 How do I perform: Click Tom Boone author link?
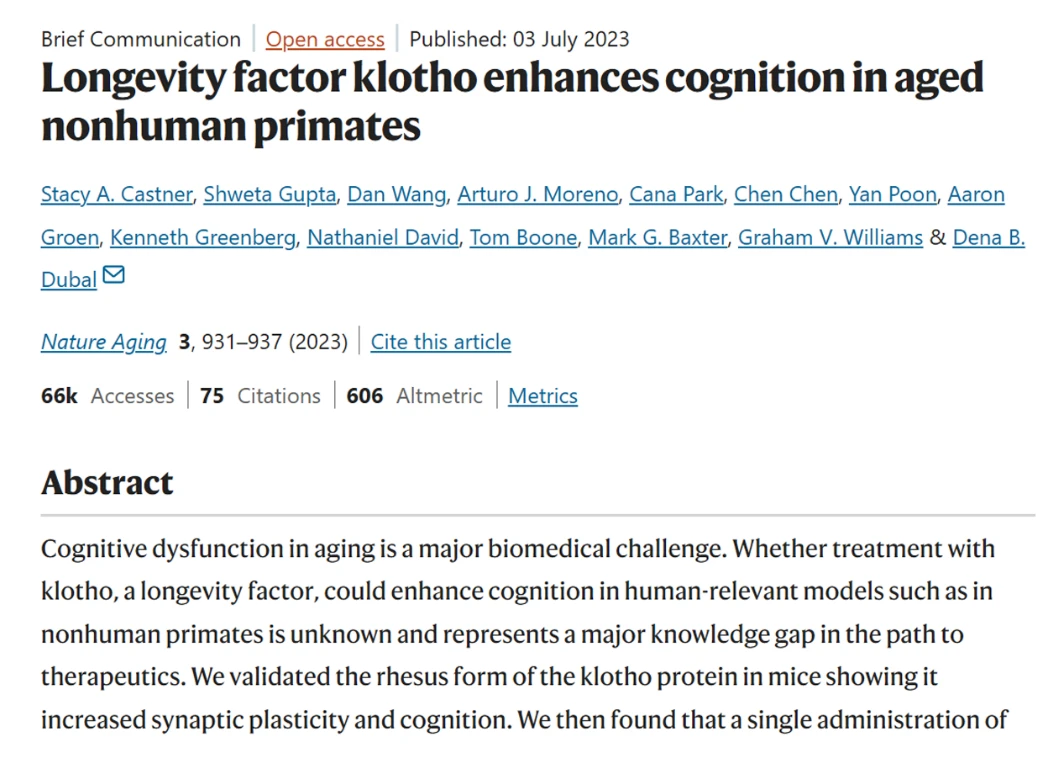(x=524, y=237)
